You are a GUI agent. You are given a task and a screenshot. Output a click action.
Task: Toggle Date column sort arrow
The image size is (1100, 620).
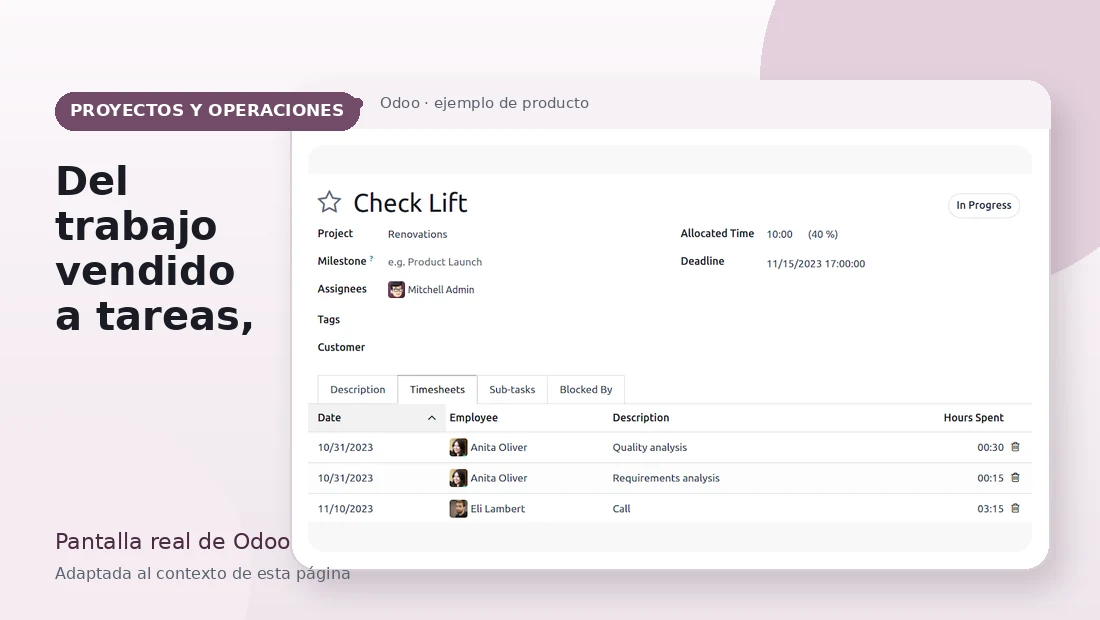tap(431, 418)
